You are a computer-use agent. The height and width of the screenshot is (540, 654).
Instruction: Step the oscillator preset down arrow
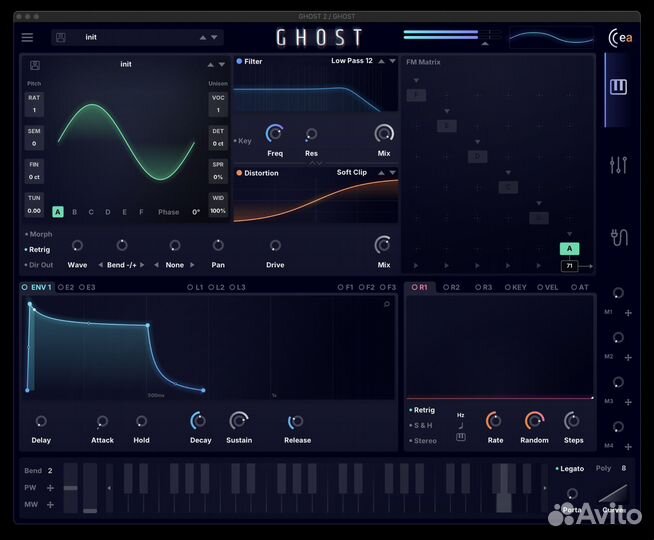tap(222, 65)
